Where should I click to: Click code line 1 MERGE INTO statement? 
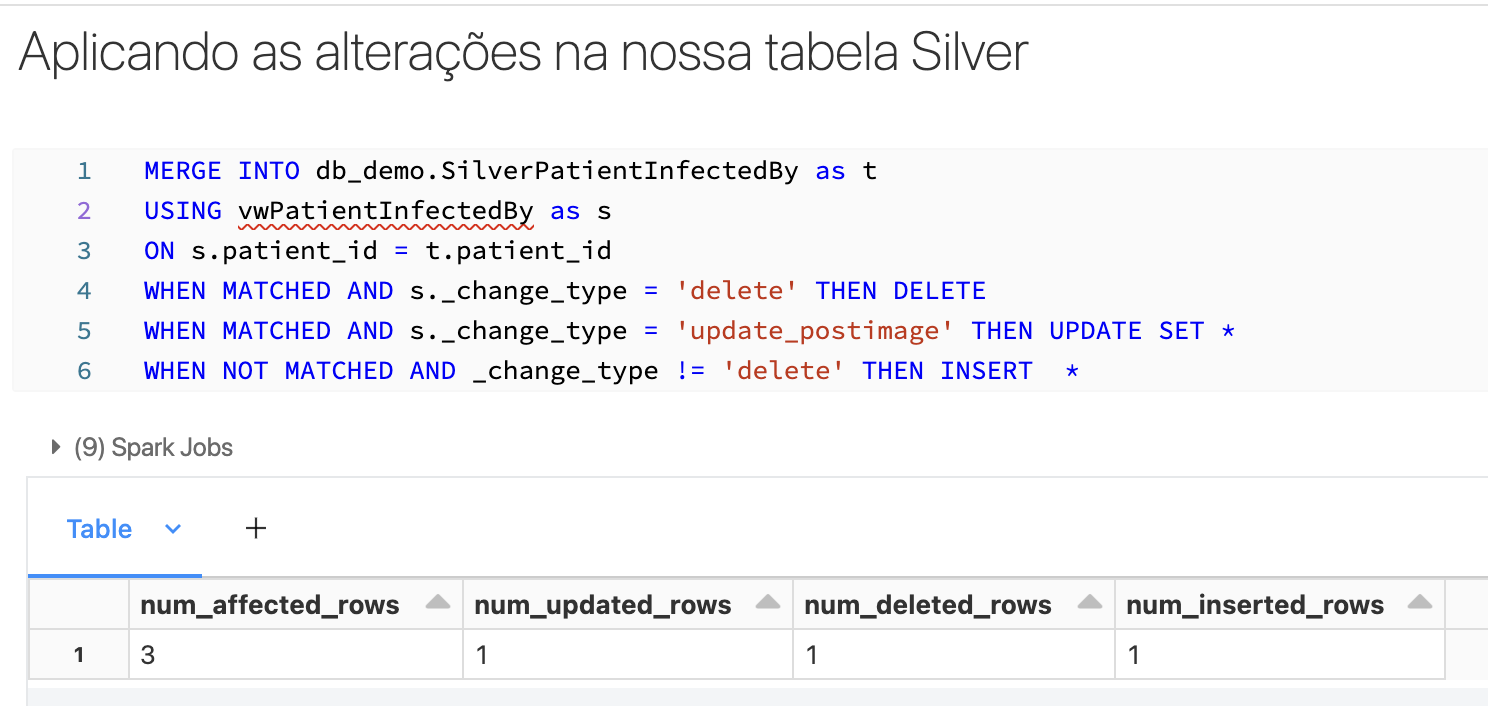point(510,171)
